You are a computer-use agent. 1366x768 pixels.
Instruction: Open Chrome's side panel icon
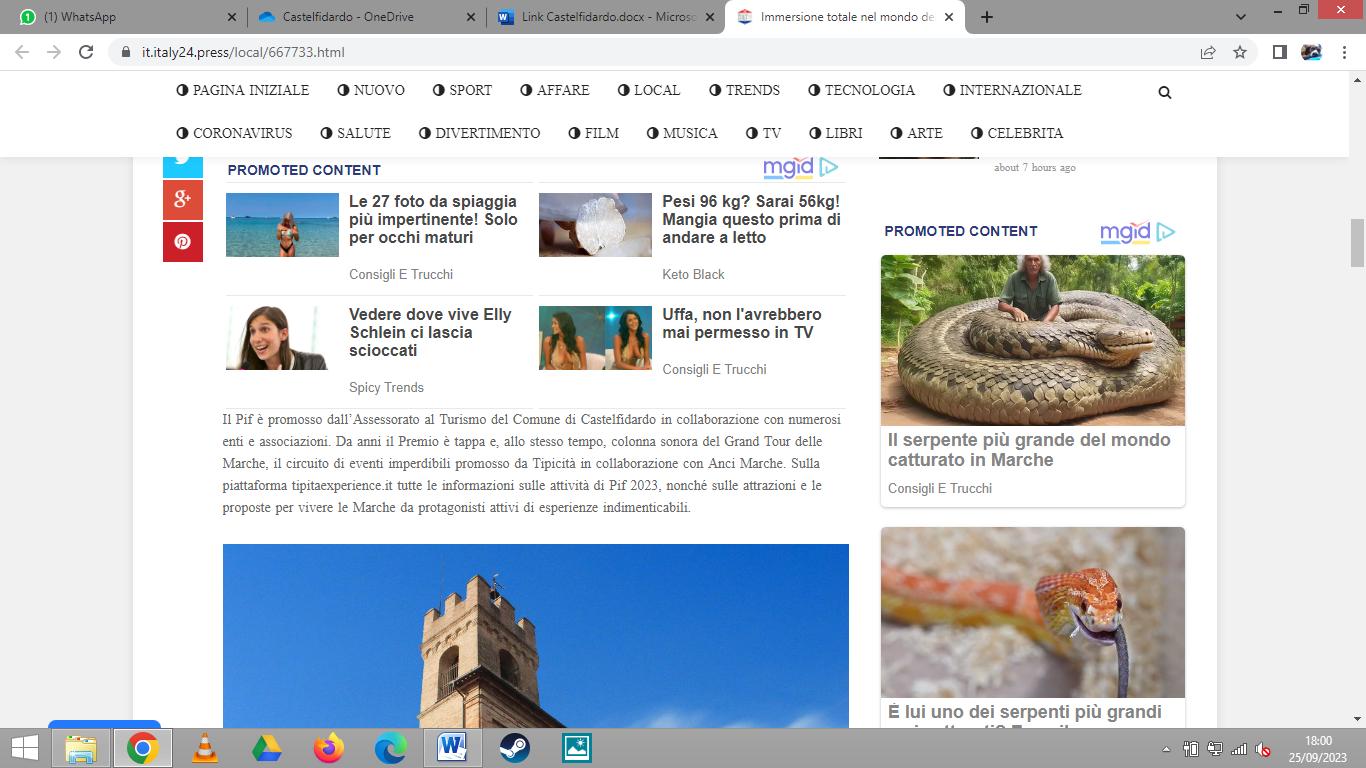[x=1279, y=52]
